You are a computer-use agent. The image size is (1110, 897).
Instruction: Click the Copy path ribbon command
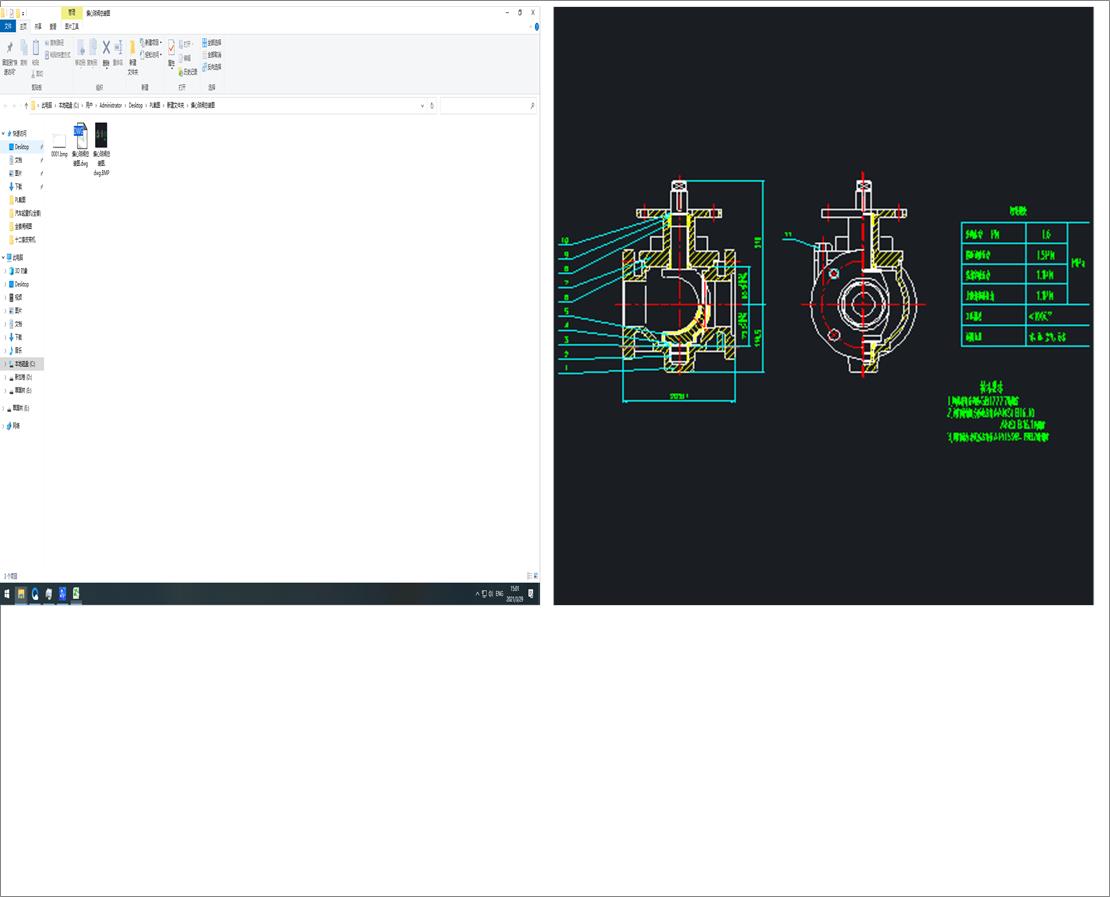55,42
